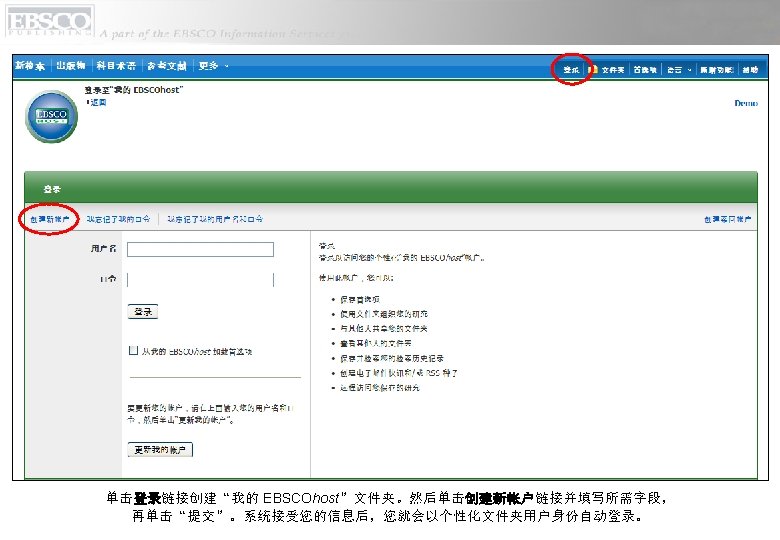Image resolution: width=780 pixels, height=540 pixels.
Task: Click the green 登录 panel header
Action: [390, 188]
